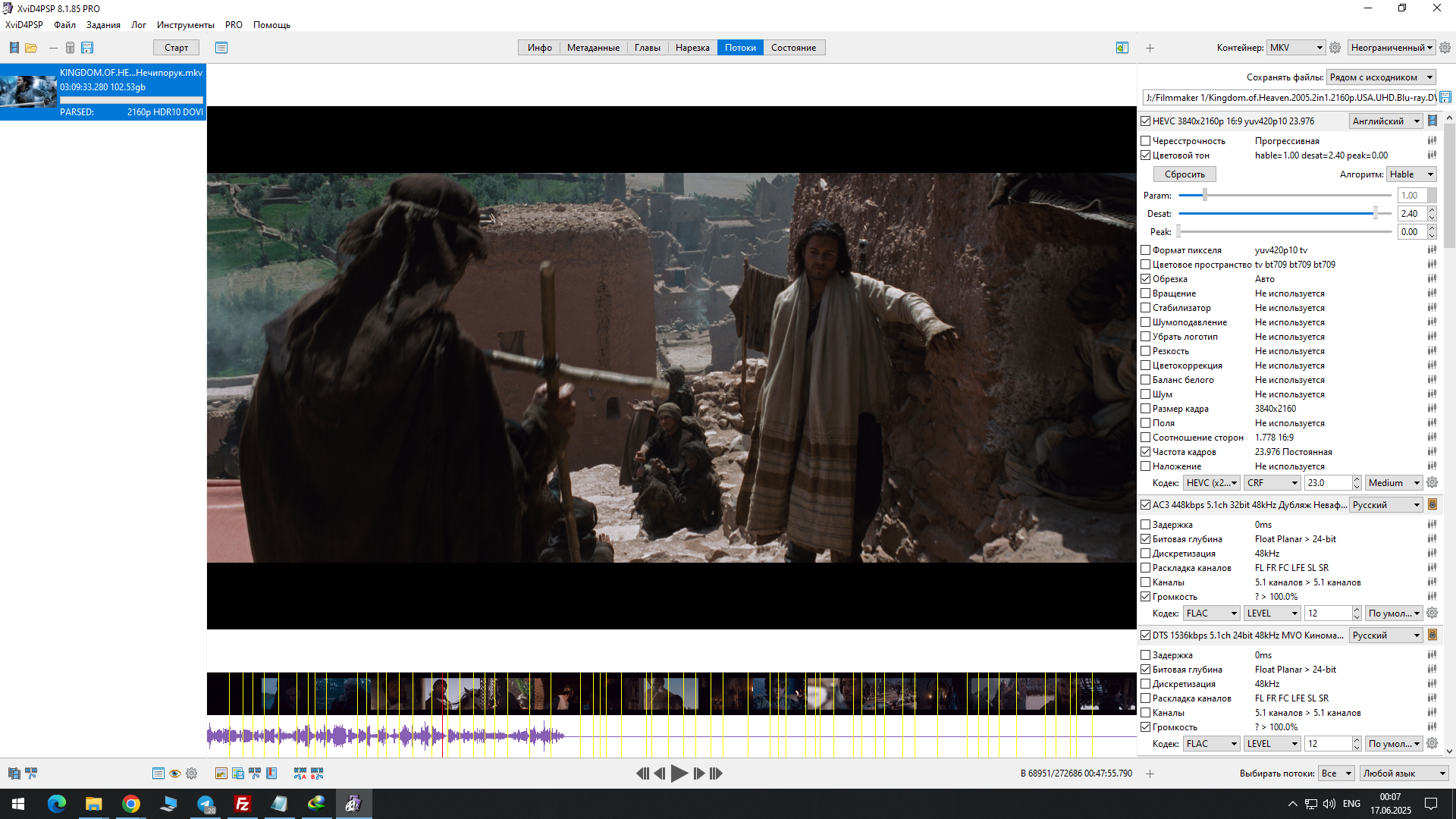
Task: Open the CRF rate mode dropdown
Action: click(x=1272, y=483)
